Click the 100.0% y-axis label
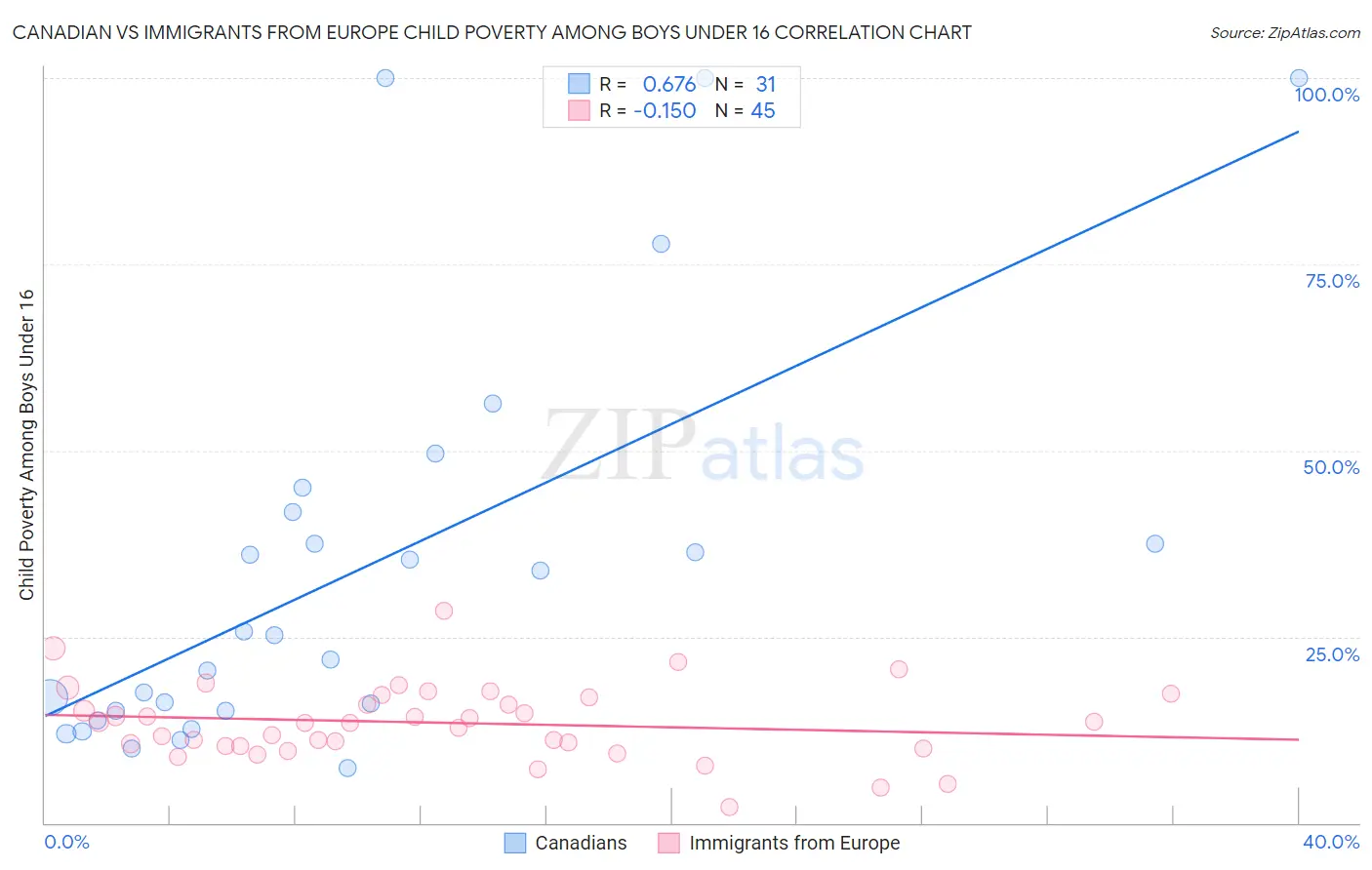Viewport: 1372px width, 870px height. (x=1327, y=95)
